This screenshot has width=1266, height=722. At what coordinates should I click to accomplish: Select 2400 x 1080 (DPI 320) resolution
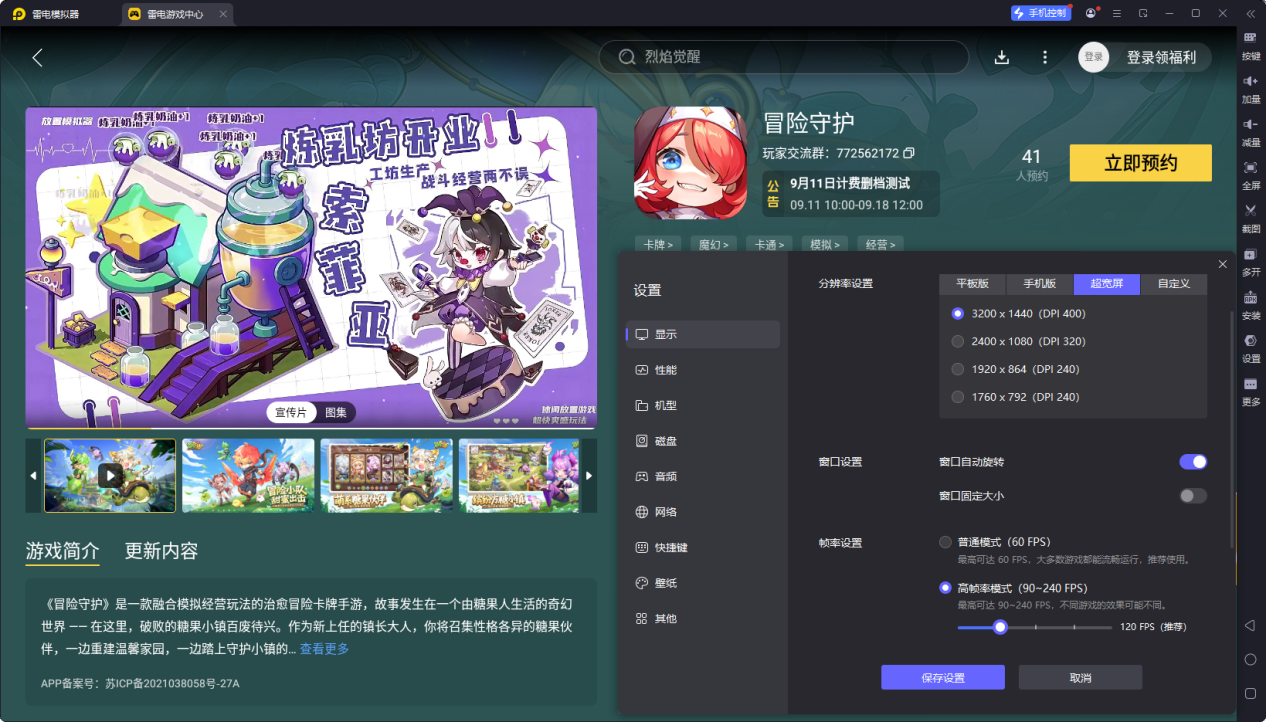pyautogui.click(x=1018, y=341)
